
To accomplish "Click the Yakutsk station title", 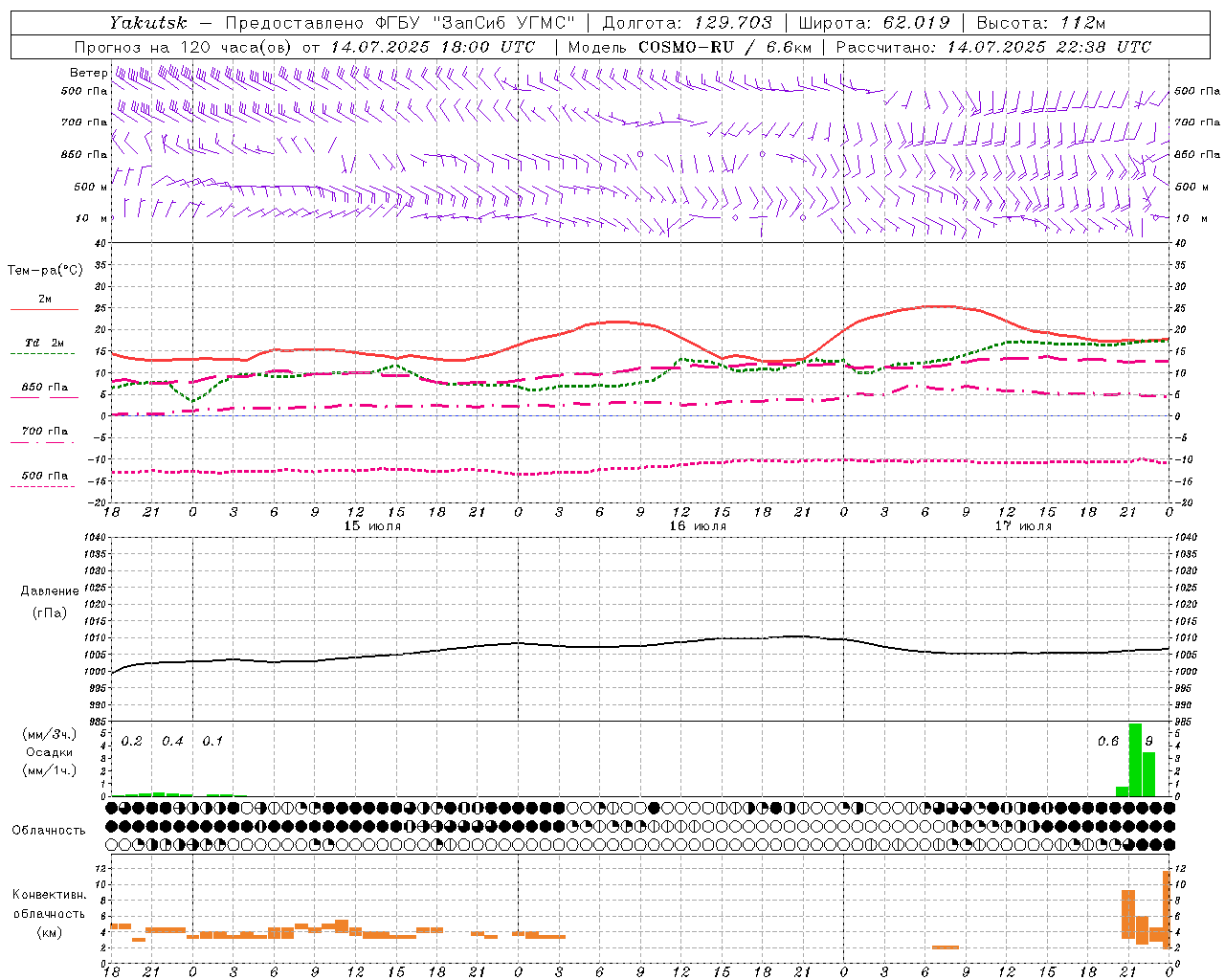I will [147, 23].
